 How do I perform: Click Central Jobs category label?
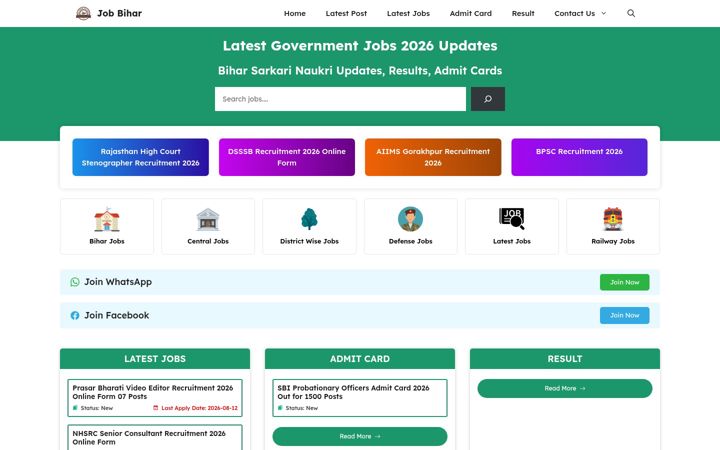click(208, 241)
